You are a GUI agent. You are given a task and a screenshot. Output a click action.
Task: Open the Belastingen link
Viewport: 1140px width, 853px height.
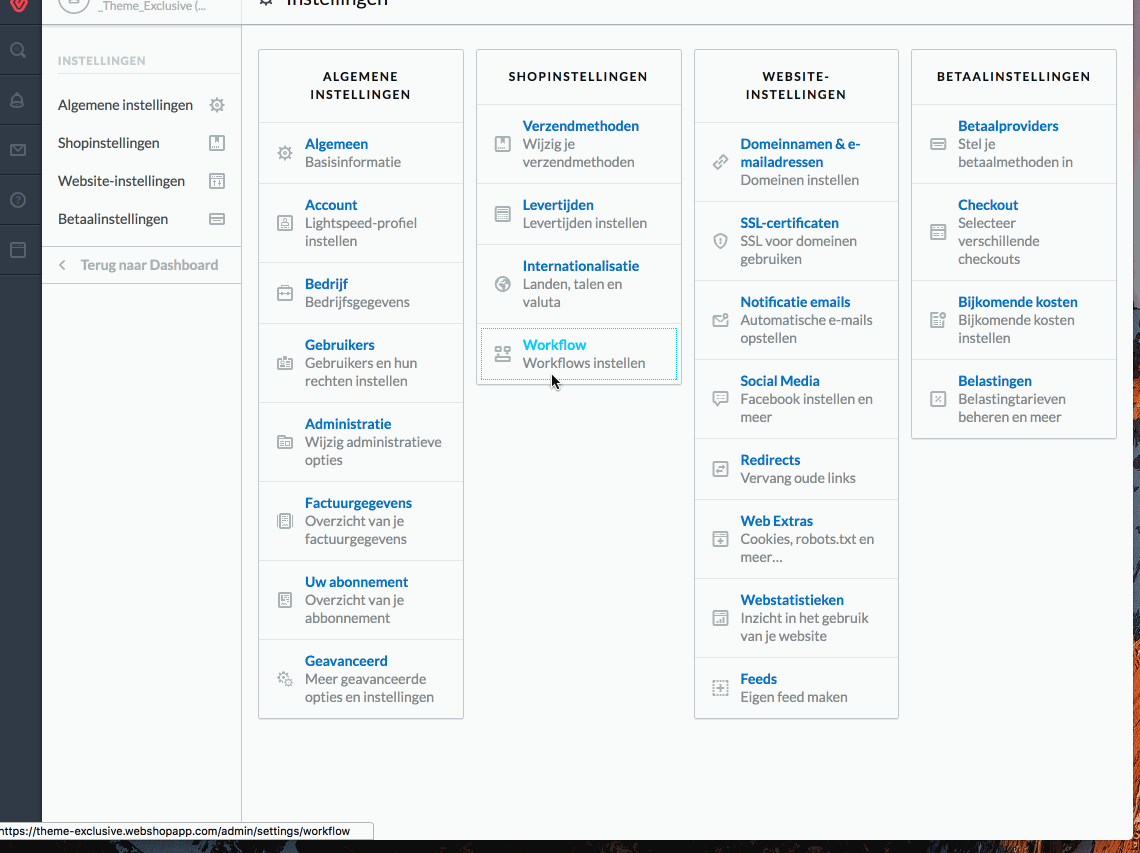click(994, 381)
